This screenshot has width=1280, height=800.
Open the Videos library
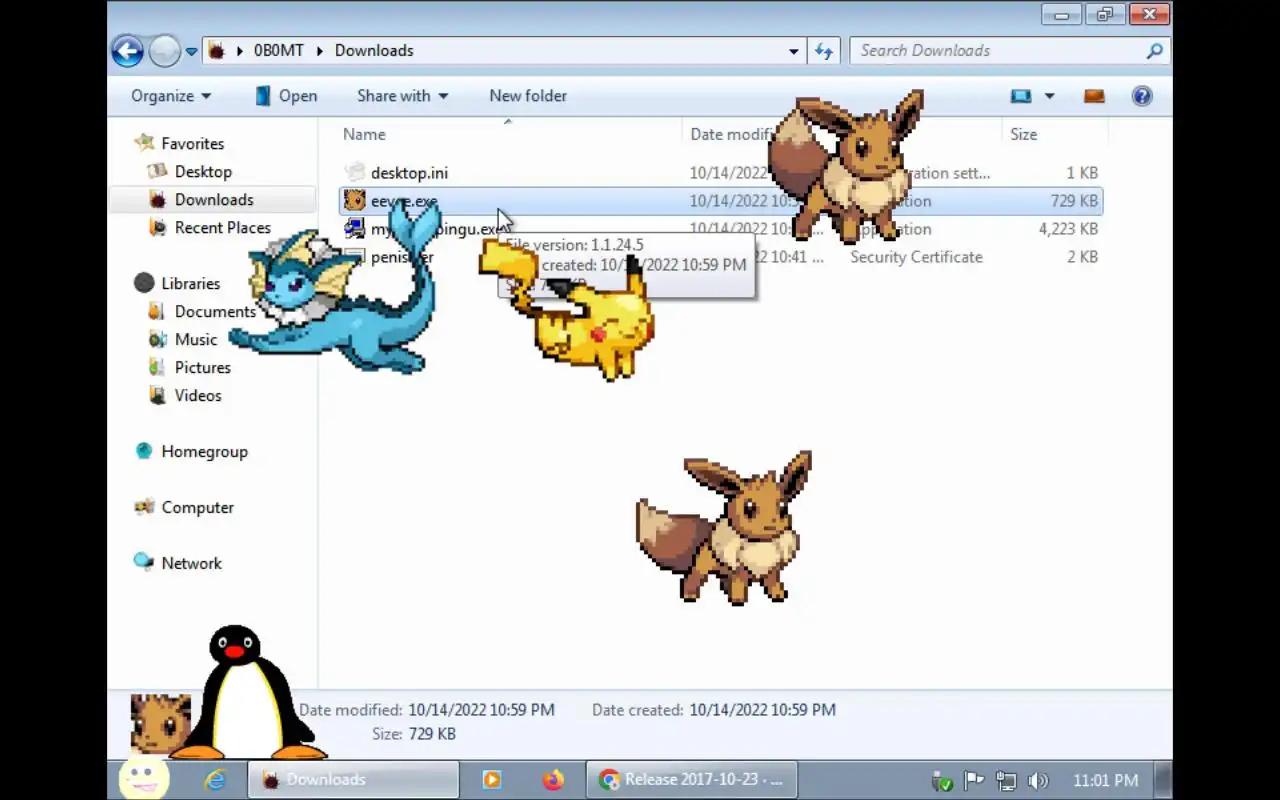pyautogui.click(x=198, y=396)
